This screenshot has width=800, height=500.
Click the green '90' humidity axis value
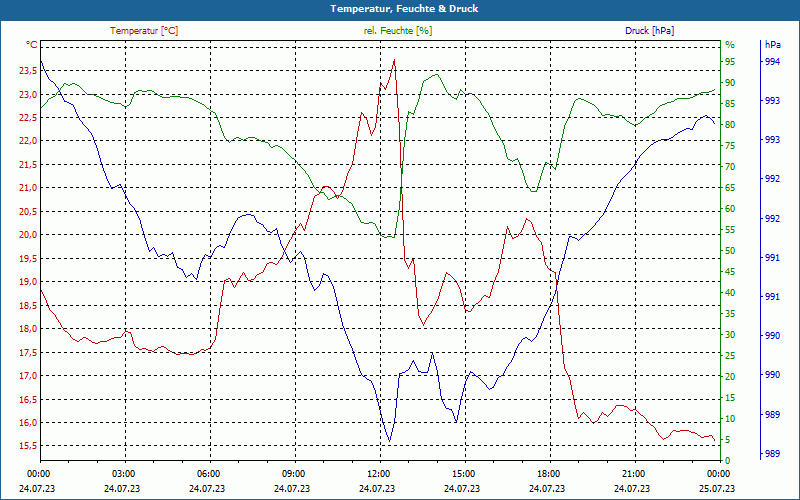coord(730,83)
